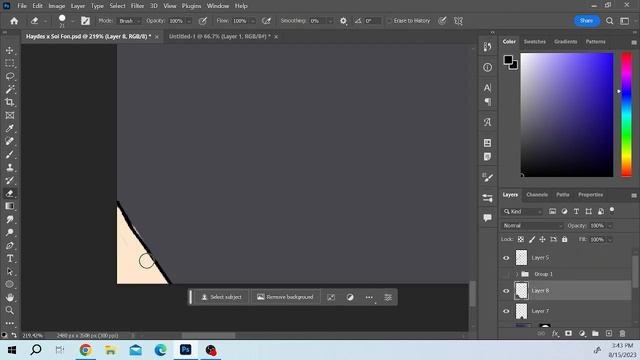Toggle lock transparent pixels

click(521, 240)
